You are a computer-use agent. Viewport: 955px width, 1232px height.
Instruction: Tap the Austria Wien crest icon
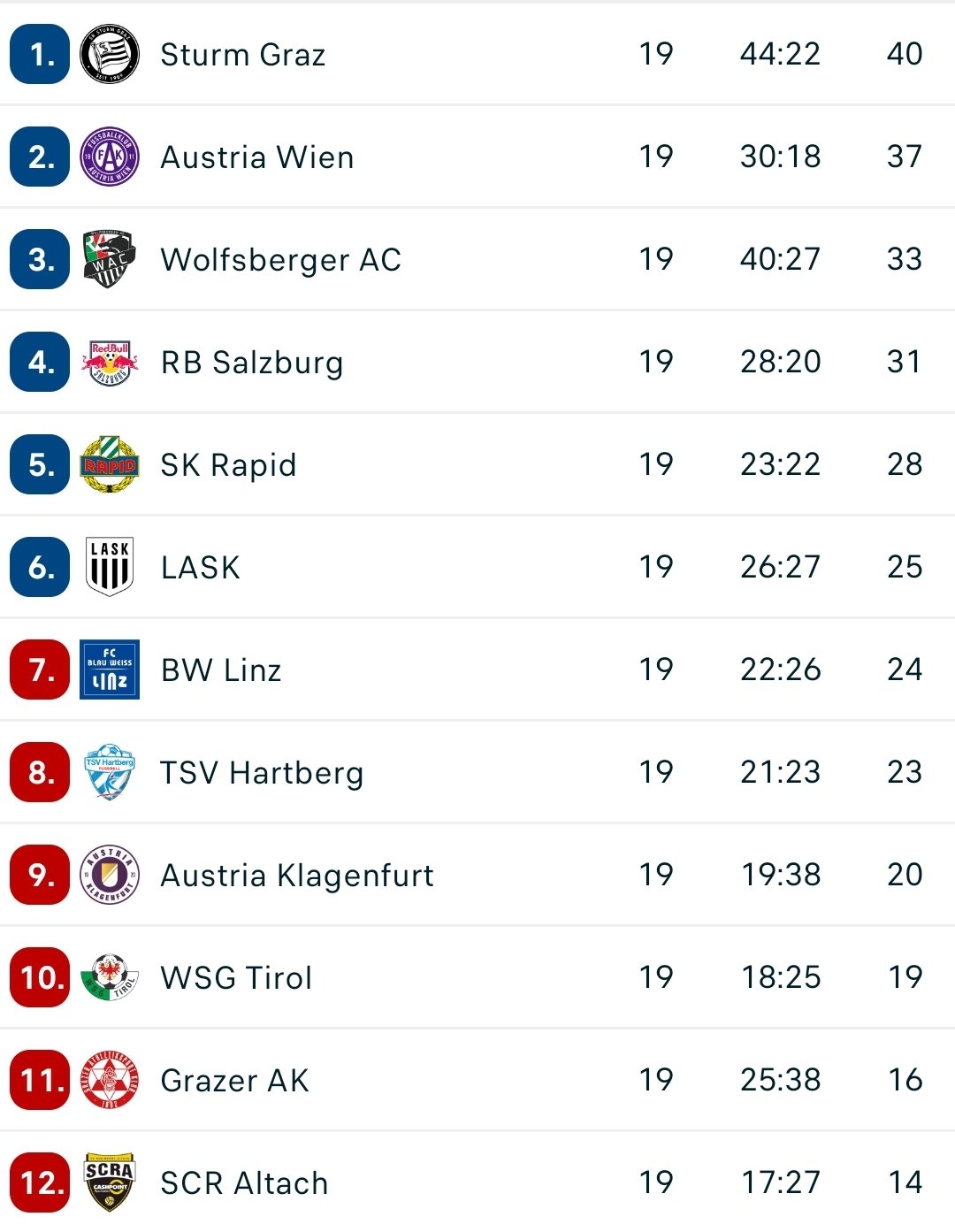point(110,157)
